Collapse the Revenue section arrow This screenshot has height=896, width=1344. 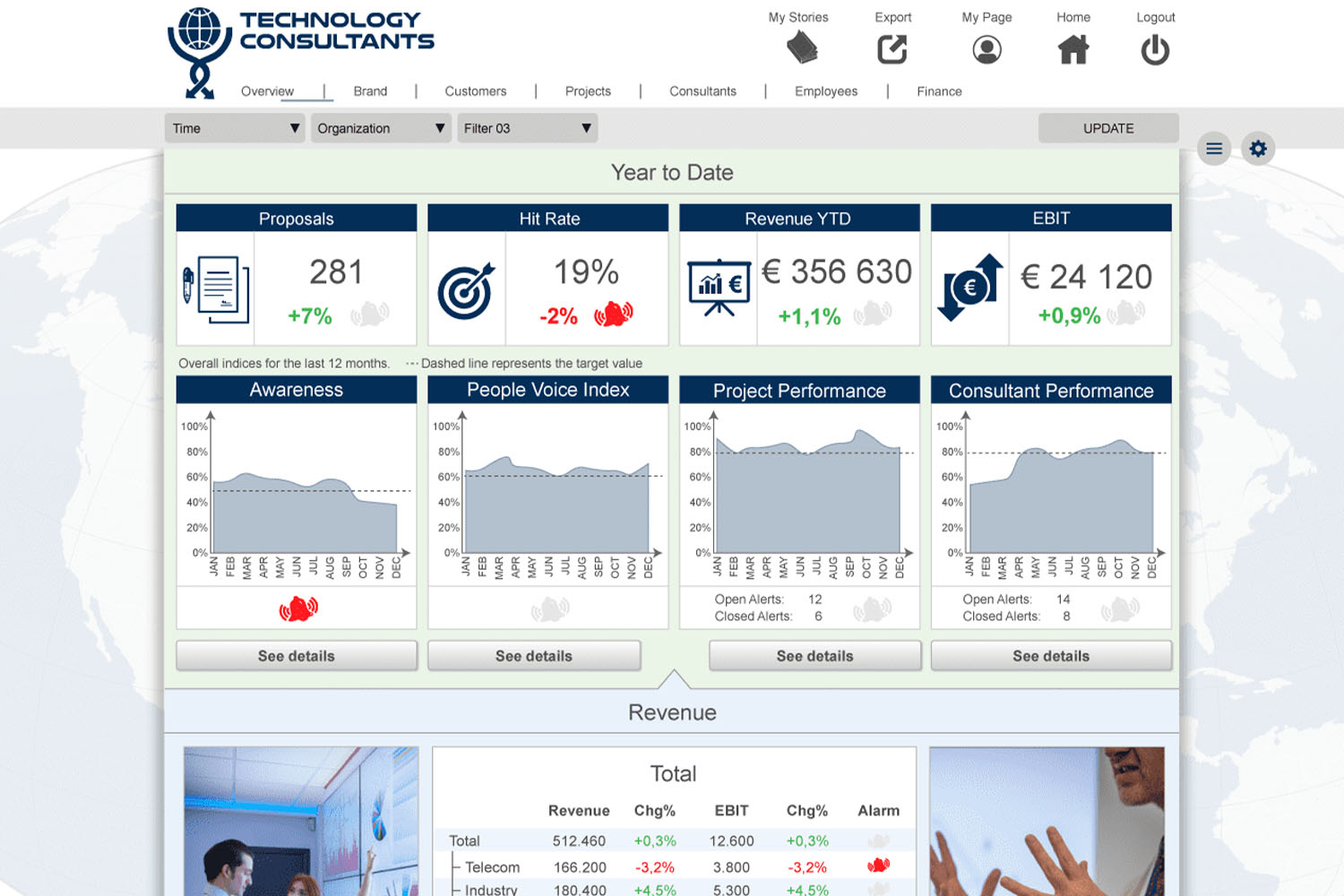[x=674, y=679]
